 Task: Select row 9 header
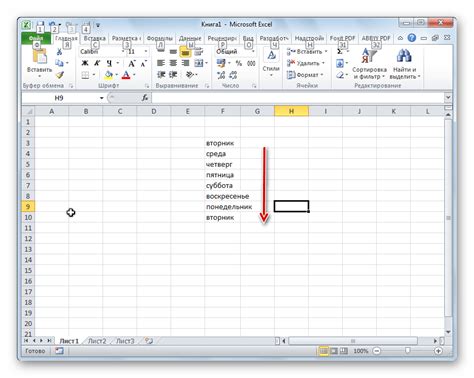[x=28, y=207]
